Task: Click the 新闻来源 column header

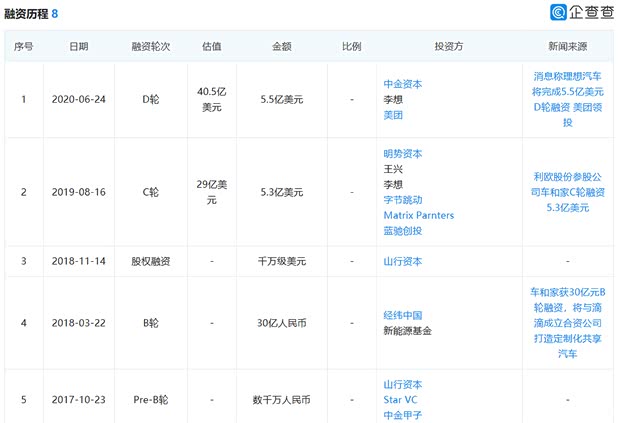Action: coord(568,47)
